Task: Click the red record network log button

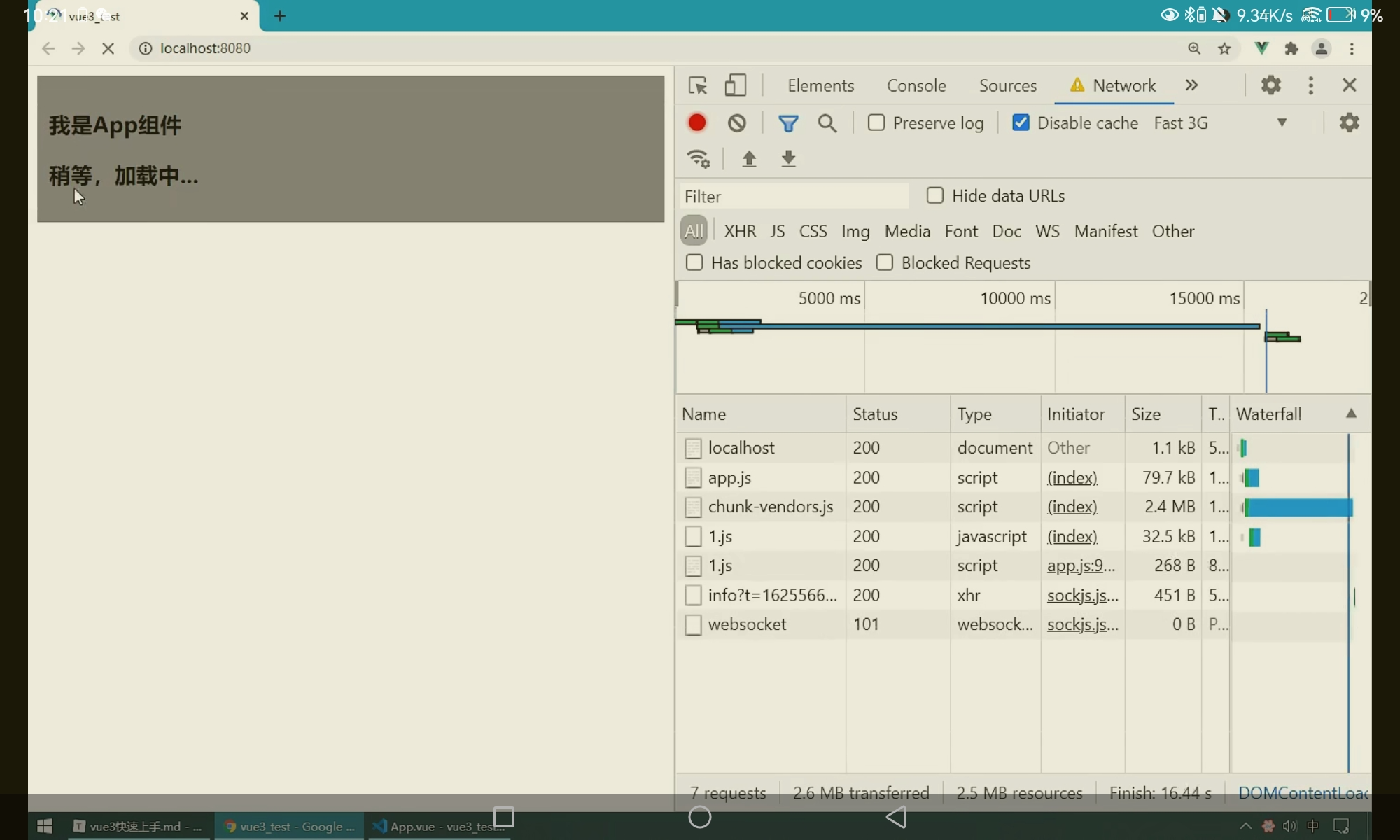Action: [x=696, y=122]
